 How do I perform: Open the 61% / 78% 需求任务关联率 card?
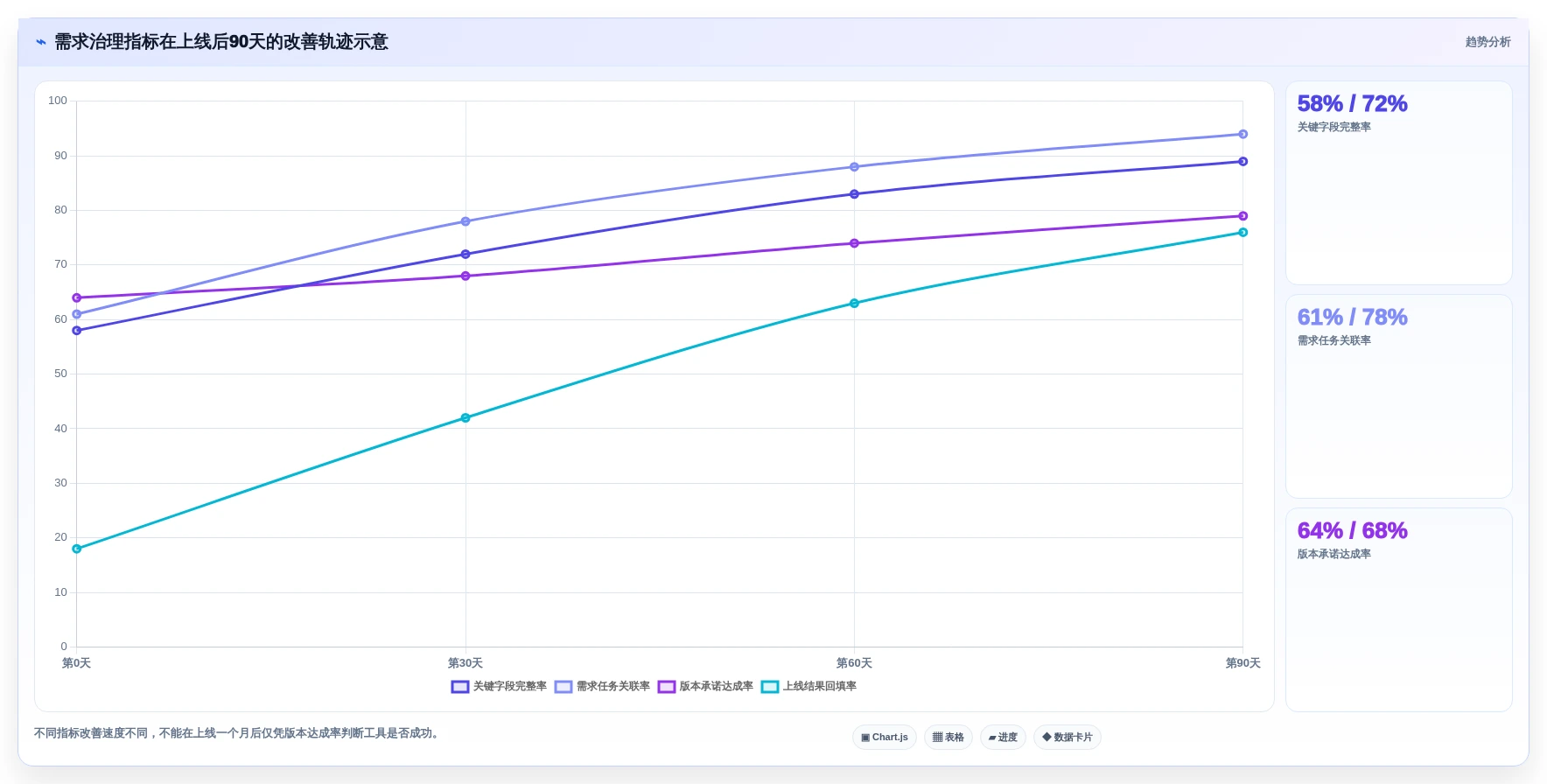coord(1399,396)
